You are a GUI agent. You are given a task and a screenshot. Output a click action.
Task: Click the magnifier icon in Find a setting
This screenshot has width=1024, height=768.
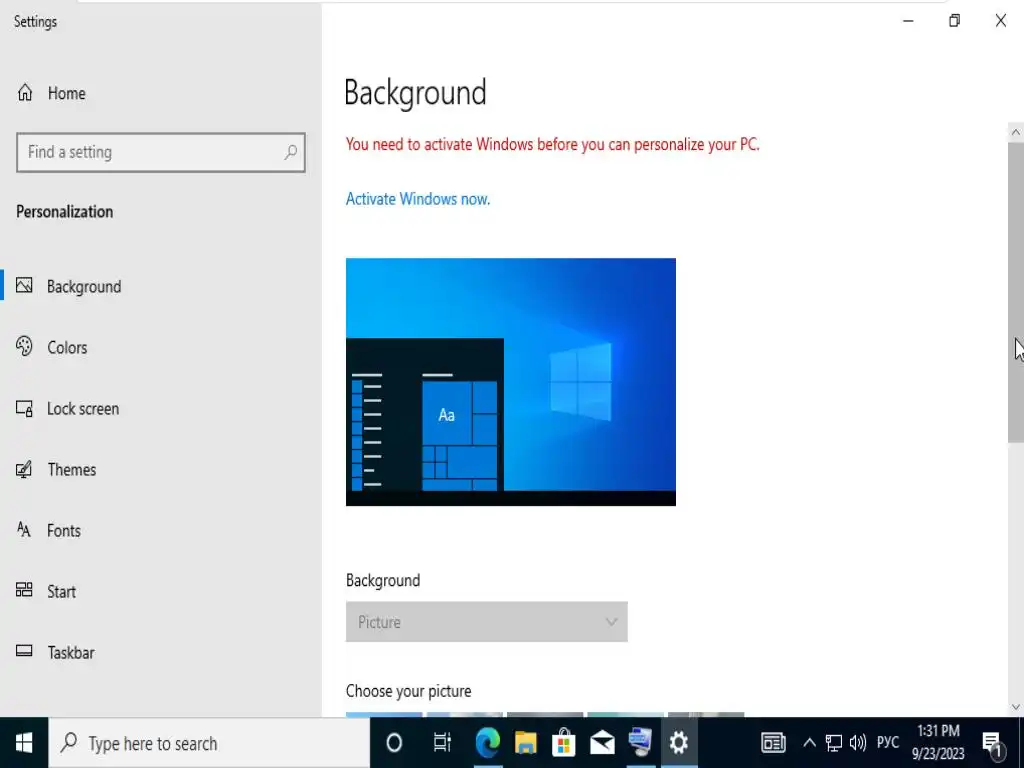click(x=291, y=153)
